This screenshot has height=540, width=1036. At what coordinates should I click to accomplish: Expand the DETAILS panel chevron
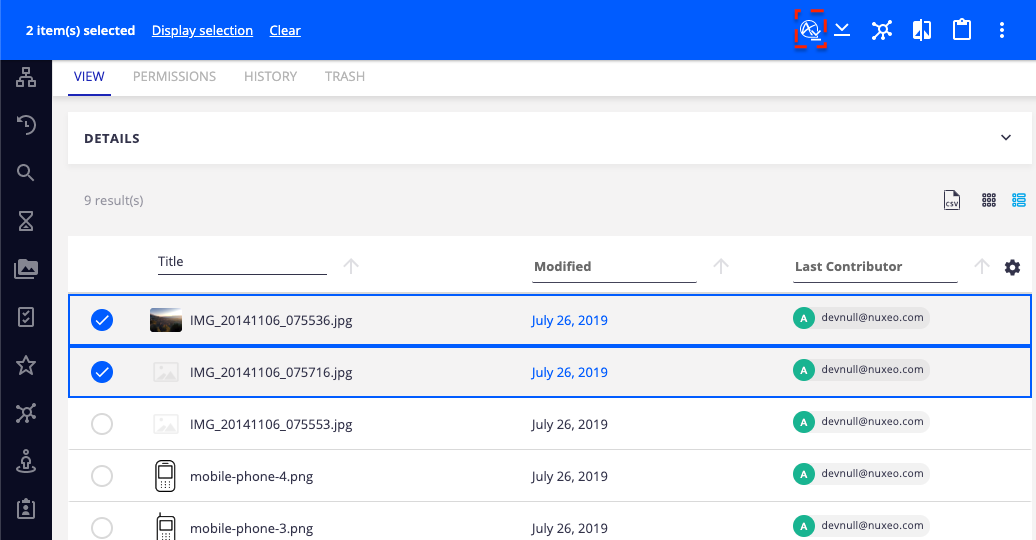pos(1006,137)
